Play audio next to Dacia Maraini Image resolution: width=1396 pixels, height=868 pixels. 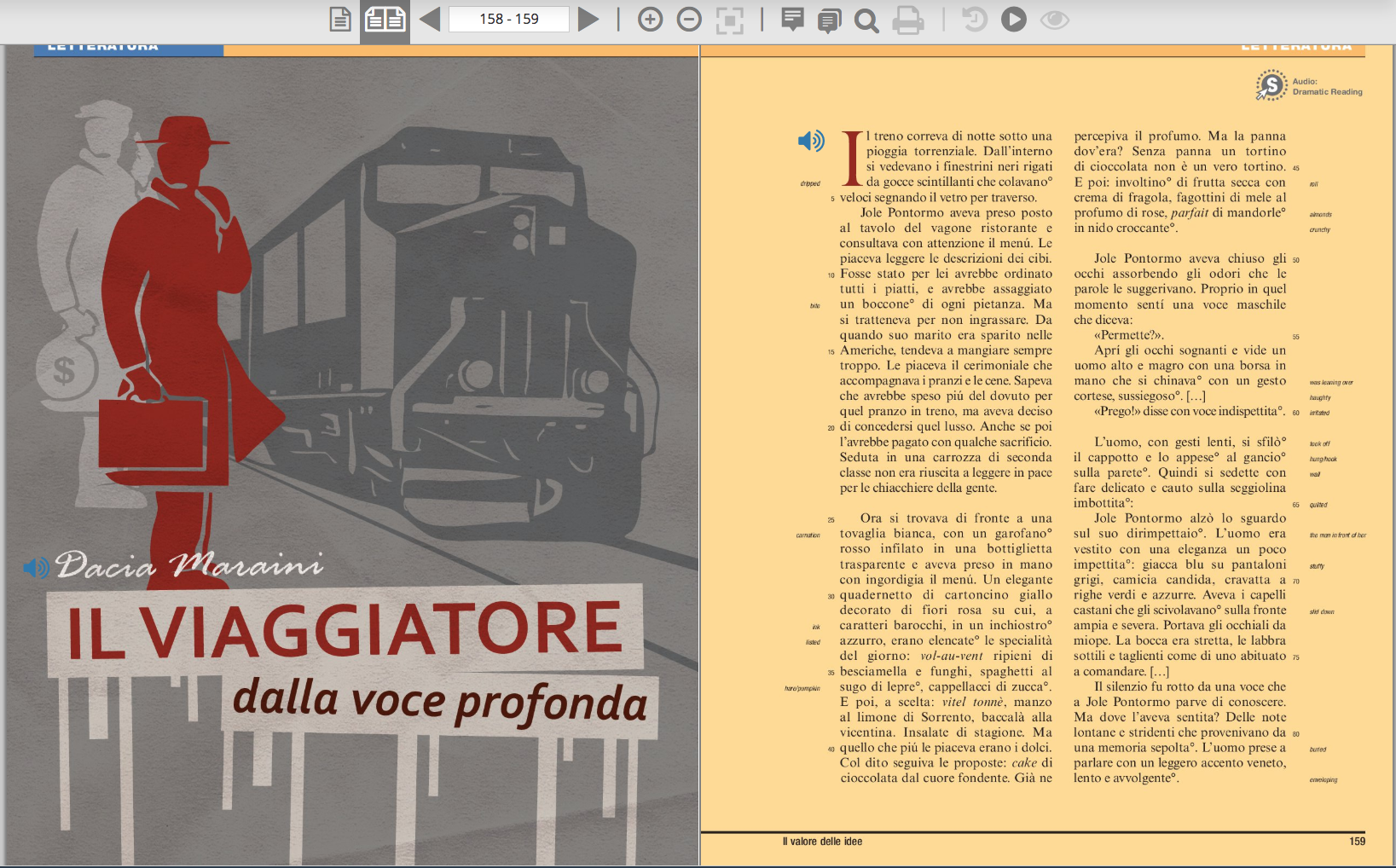(x=36, y=568)
